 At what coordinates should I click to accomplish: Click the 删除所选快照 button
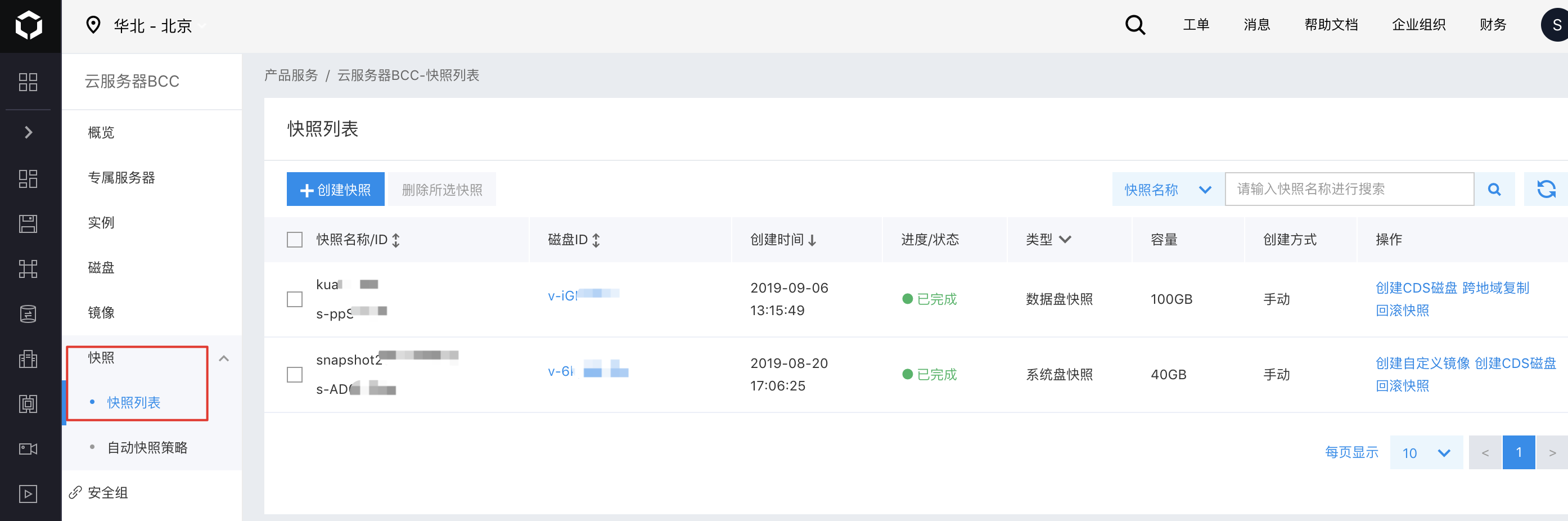(x=442, y=189)
